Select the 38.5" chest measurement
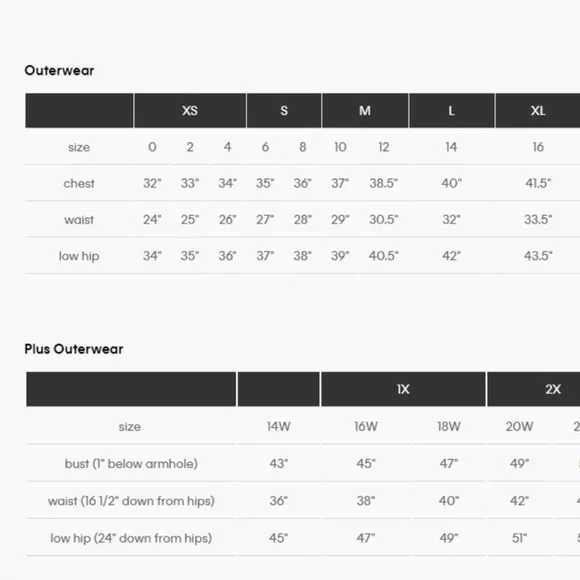Screen dimensions: 580x580 coord(384,183)
